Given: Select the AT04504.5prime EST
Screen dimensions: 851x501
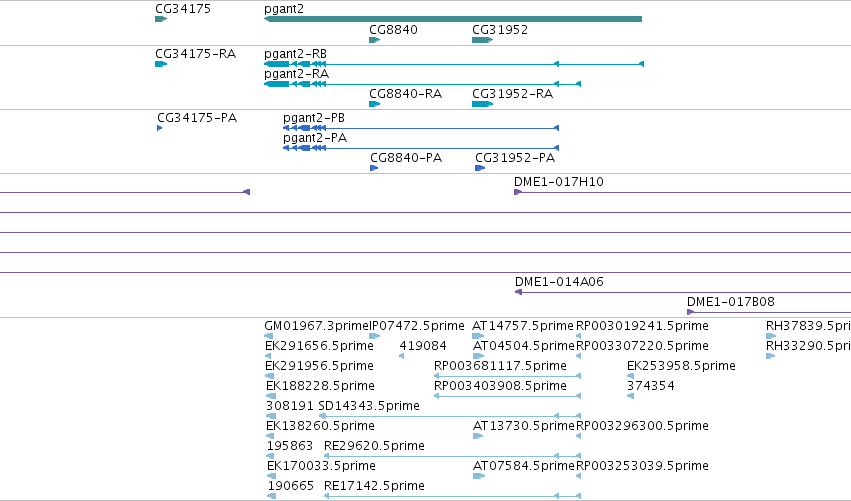Looking at the screenshot, I should 478,356.
